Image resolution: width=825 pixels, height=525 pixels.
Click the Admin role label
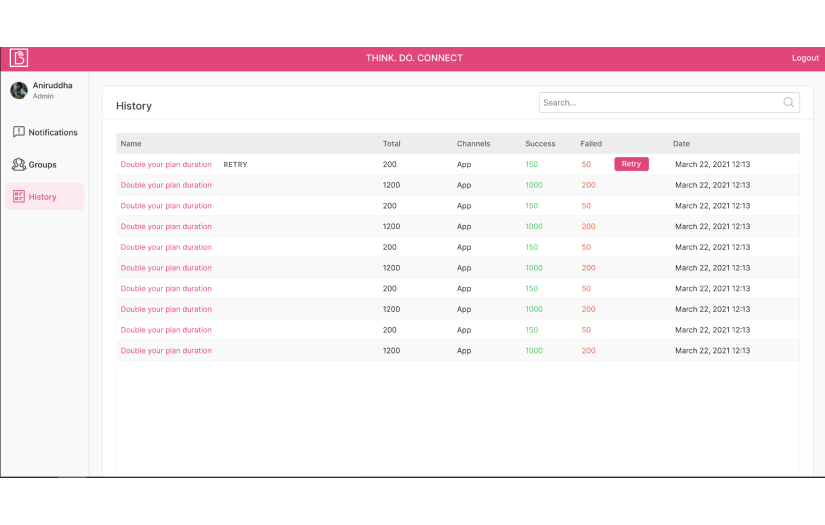43,96
